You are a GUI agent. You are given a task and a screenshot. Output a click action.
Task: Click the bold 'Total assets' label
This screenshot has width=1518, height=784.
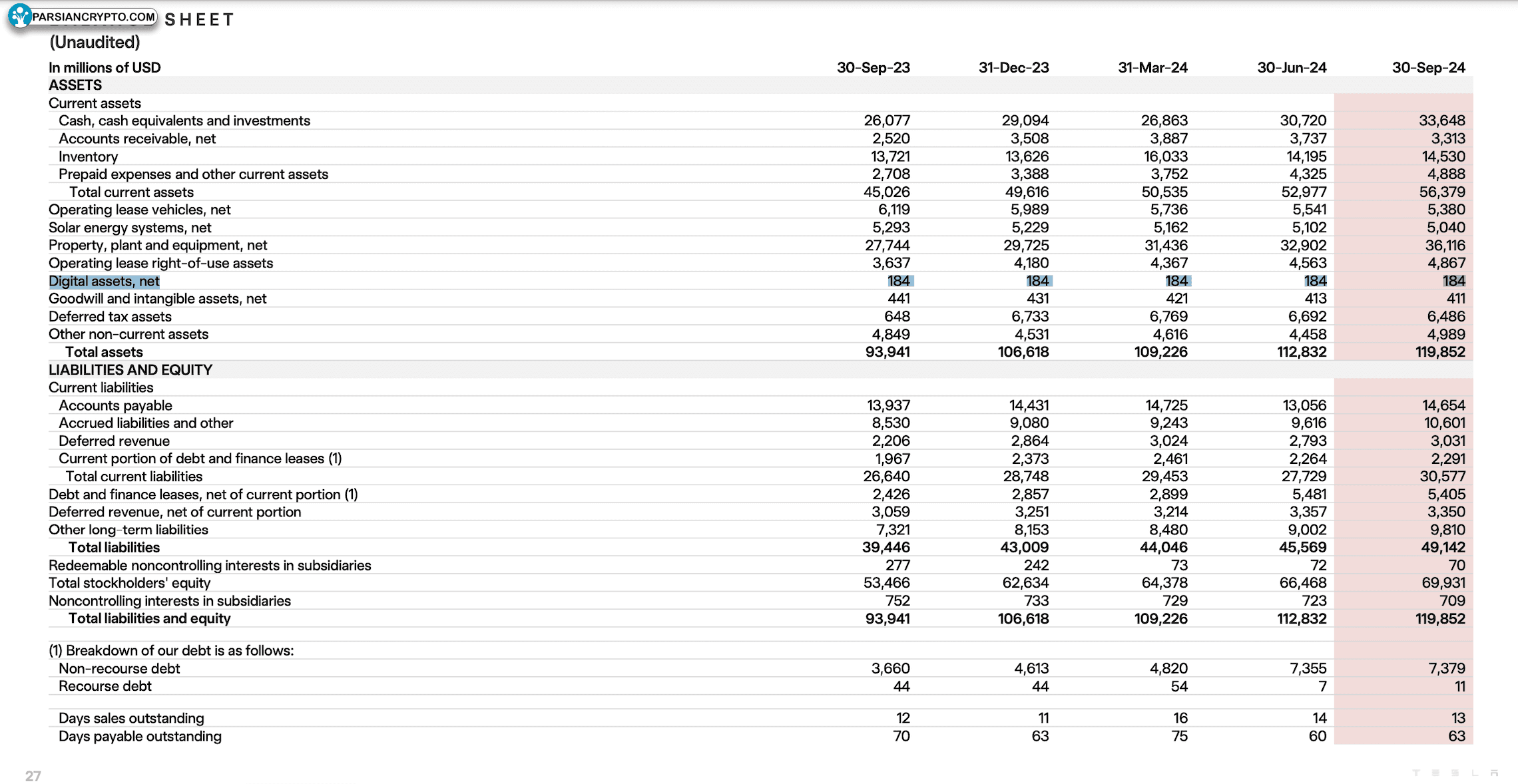point(104,352)
